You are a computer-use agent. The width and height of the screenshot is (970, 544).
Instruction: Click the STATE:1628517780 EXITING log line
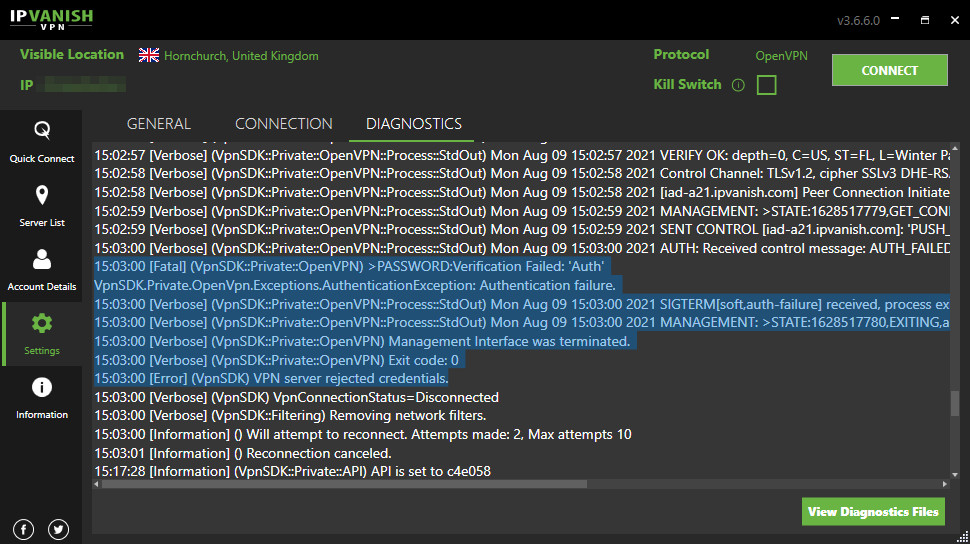click(x=521, y=322)
